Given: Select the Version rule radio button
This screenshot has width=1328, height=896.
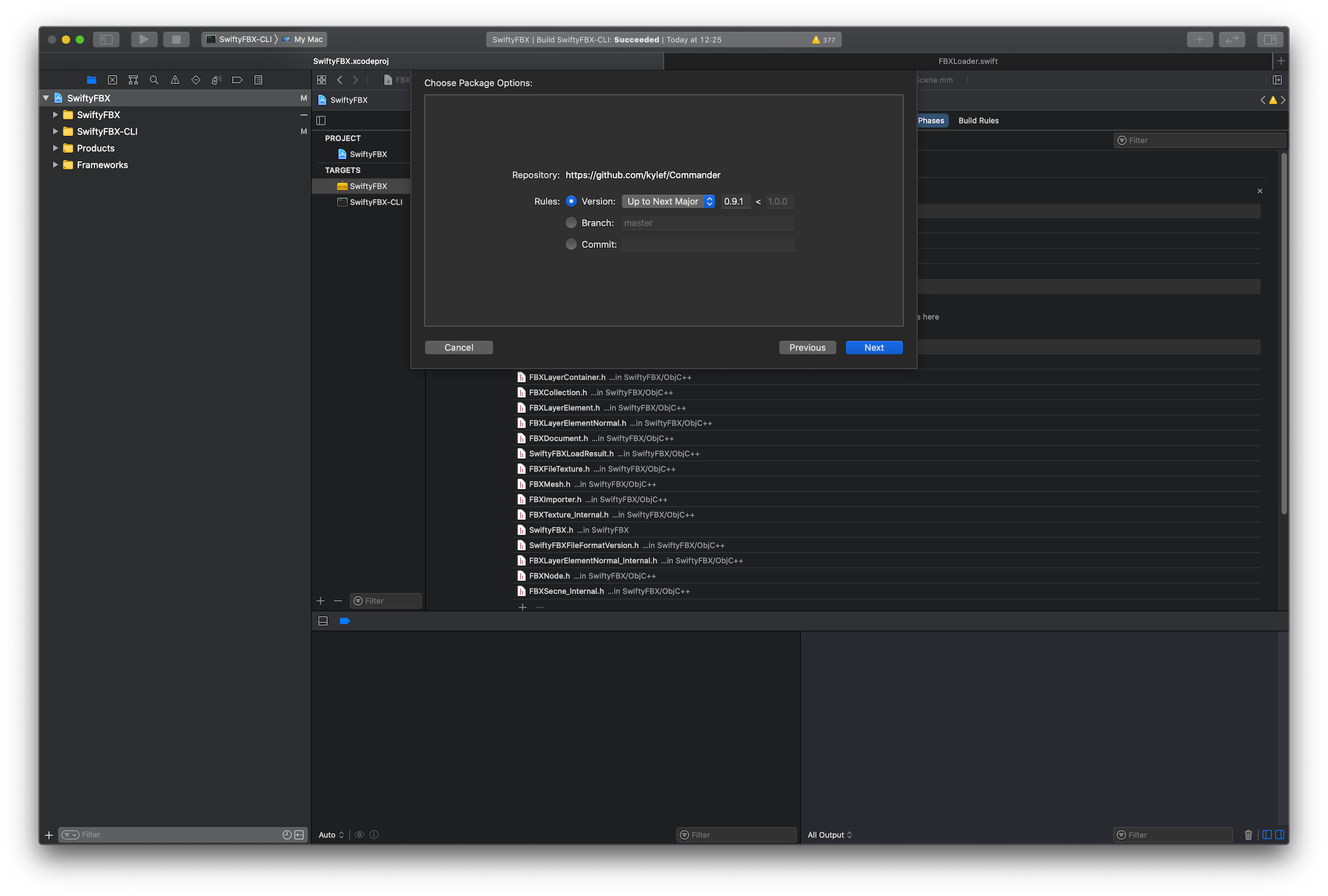Looking at the screenshot, I should pos(571,201).
